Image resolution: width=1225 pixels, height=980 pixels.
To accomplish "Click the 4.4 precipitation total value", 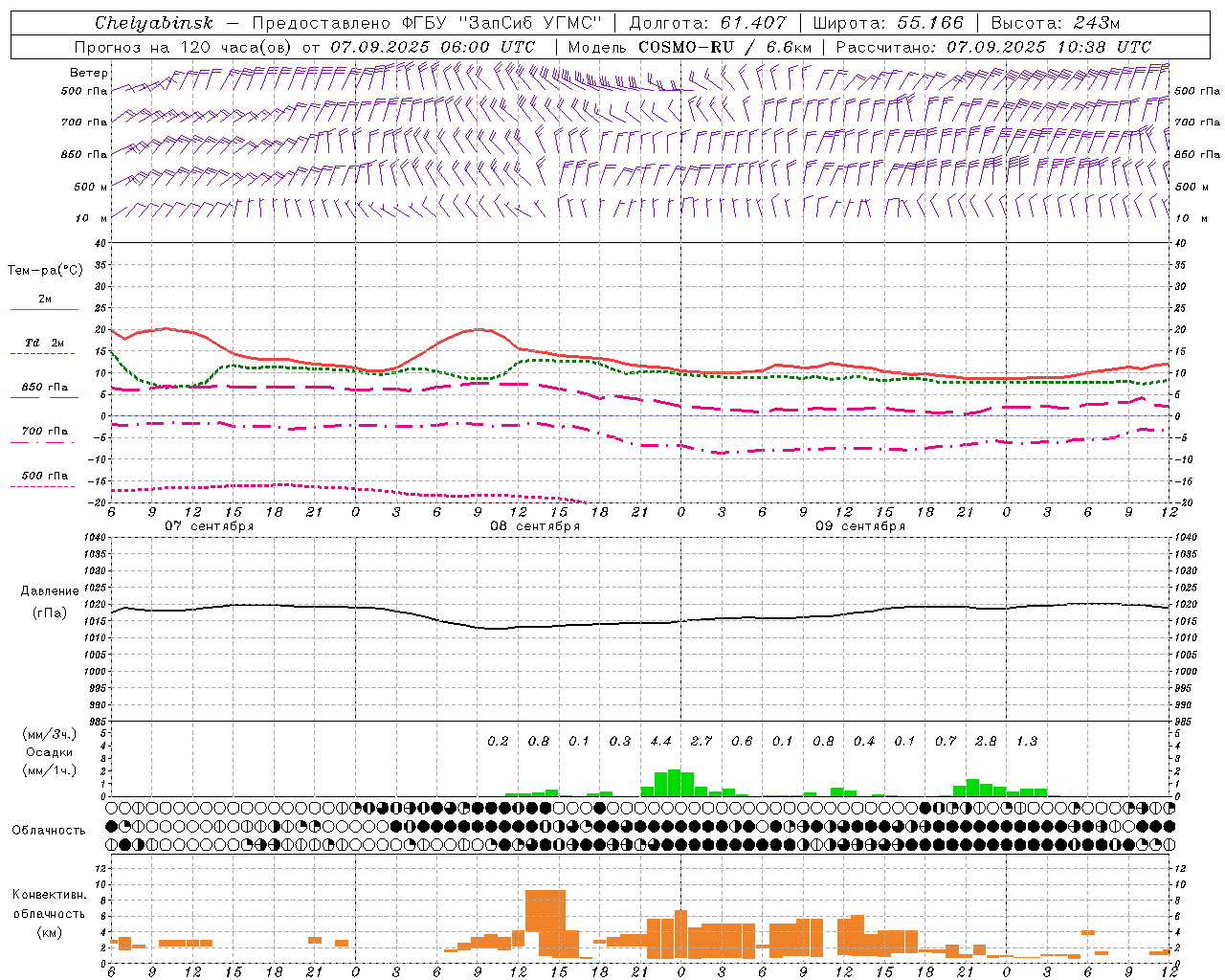I will tap(660, 742).
